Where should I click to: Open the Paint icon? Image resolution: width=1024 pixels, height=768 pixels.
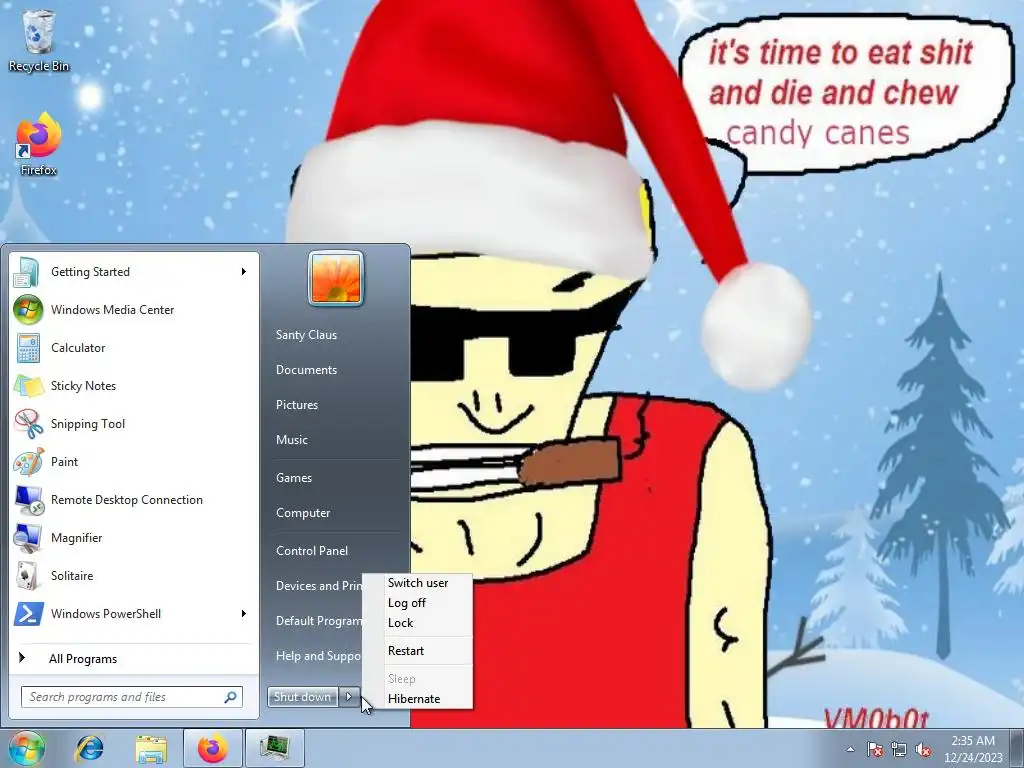[x=28, y=462]
